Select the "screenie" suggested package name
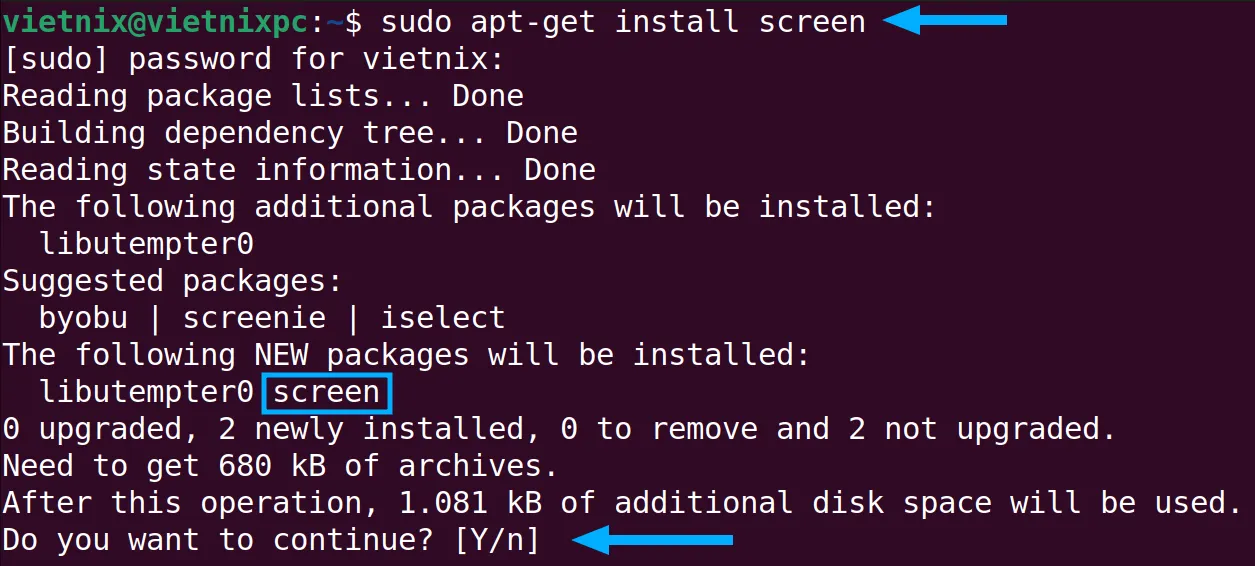Image resolution: width=1255 pixels, height=566 pixels. pyautogui.click(x=254, y=318)
